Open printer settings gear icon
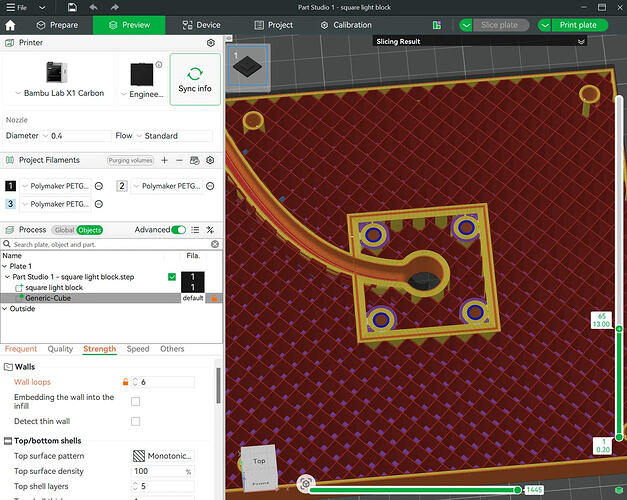627x500 pixels. 211,43
